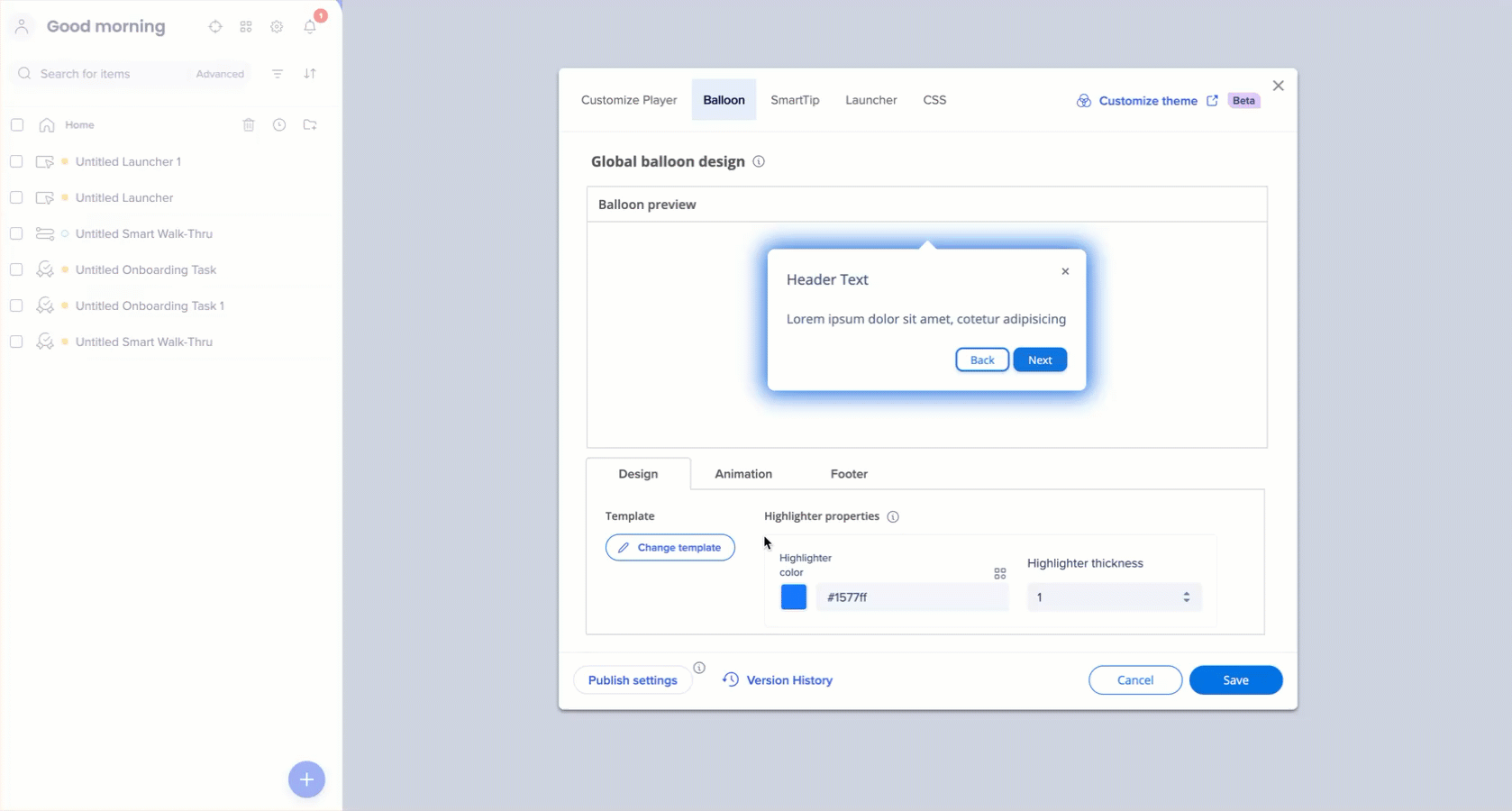Click the notifications bell icon
Image resolution: width=1512 pixels, height=811 pixels.
coord(310,27)
